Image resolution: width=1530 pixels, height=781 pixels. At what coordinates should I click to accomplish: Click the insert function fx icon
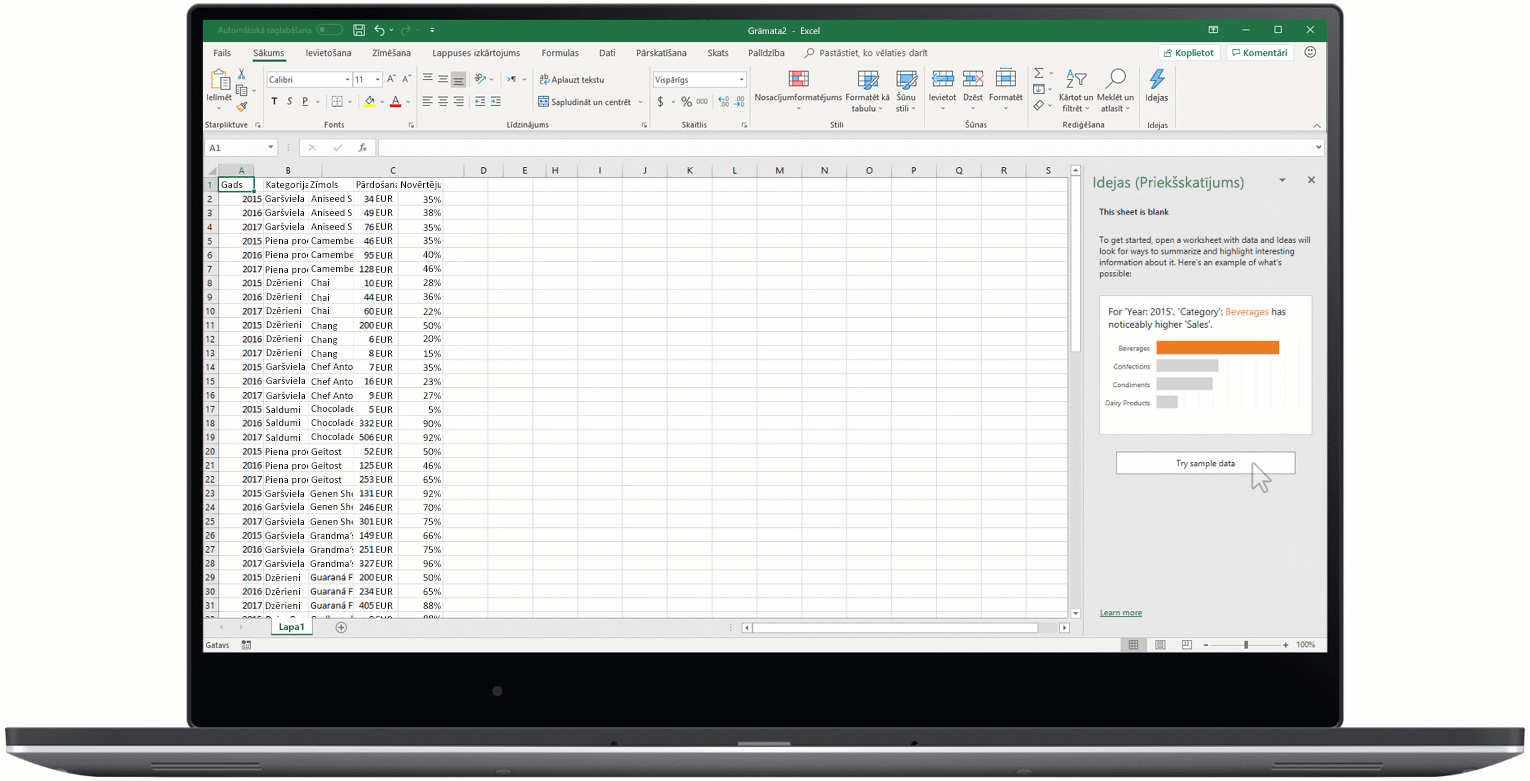pyautogui.click(x=362, y=148)
